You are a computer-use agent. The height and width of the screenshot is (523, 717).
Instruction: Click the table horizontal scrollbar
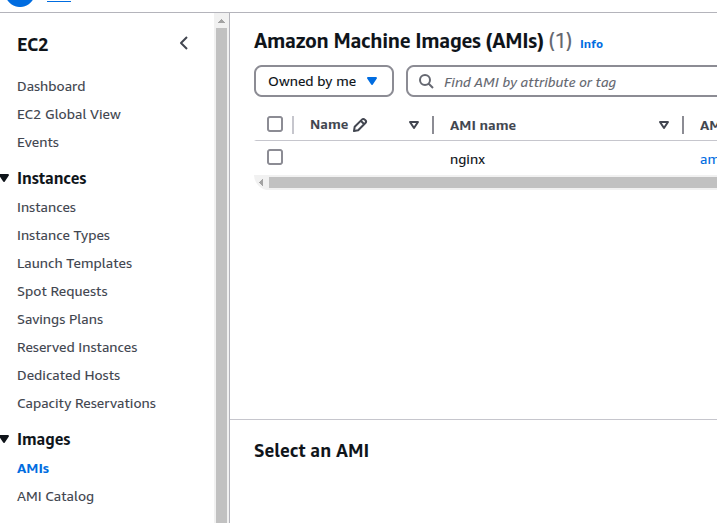(x=493, y=182)
